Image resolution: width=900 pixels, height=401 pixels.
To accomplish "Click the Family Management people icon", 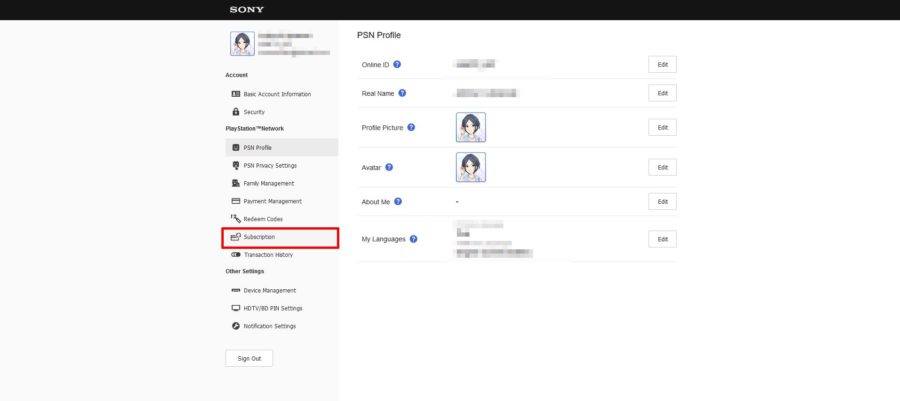I will click(x=235, y=184).
